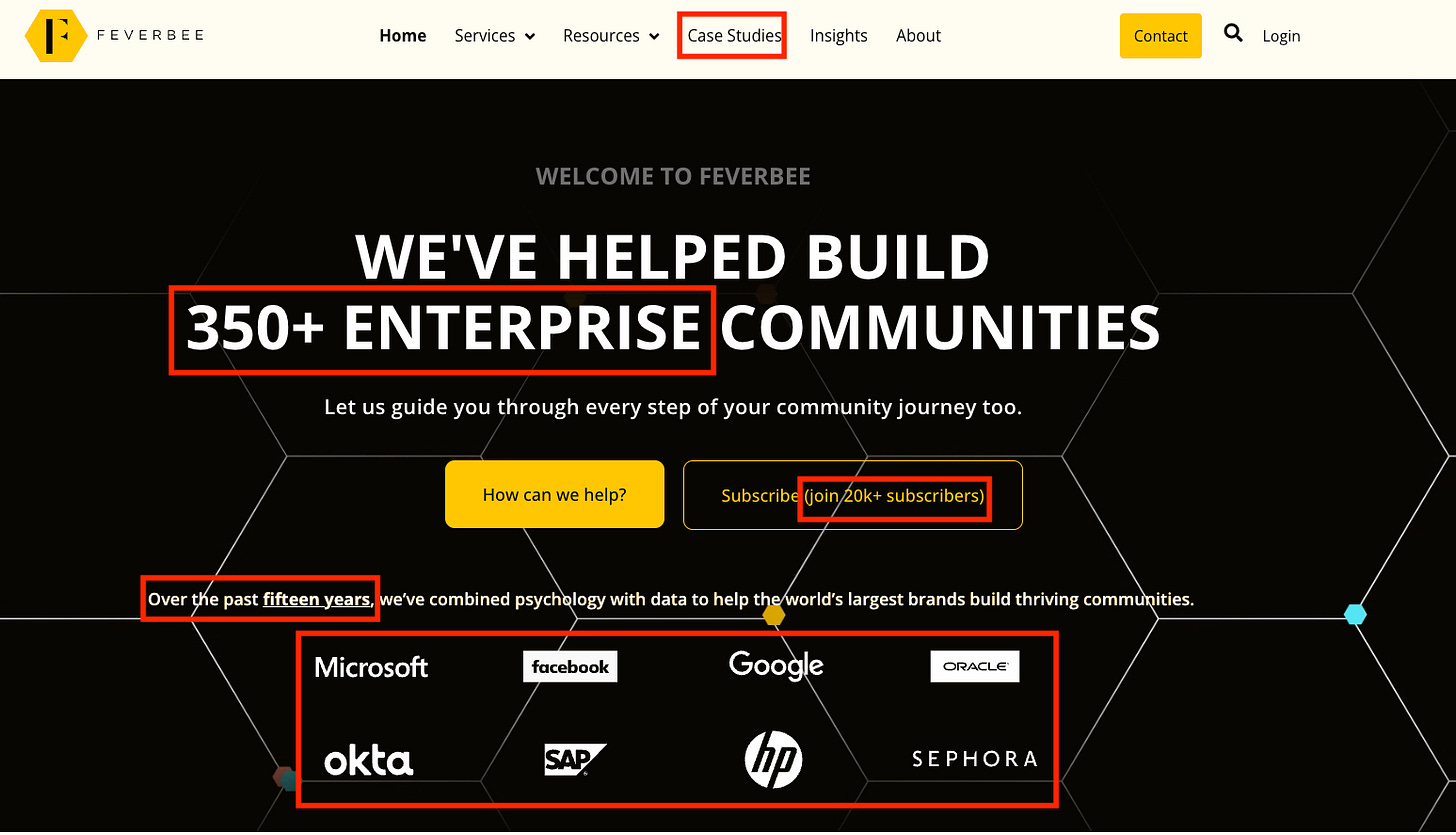Image resolution: width=1456 pixels, height=835 pixels.
Task: Open the Case Studies page
Action: (734, 36)
